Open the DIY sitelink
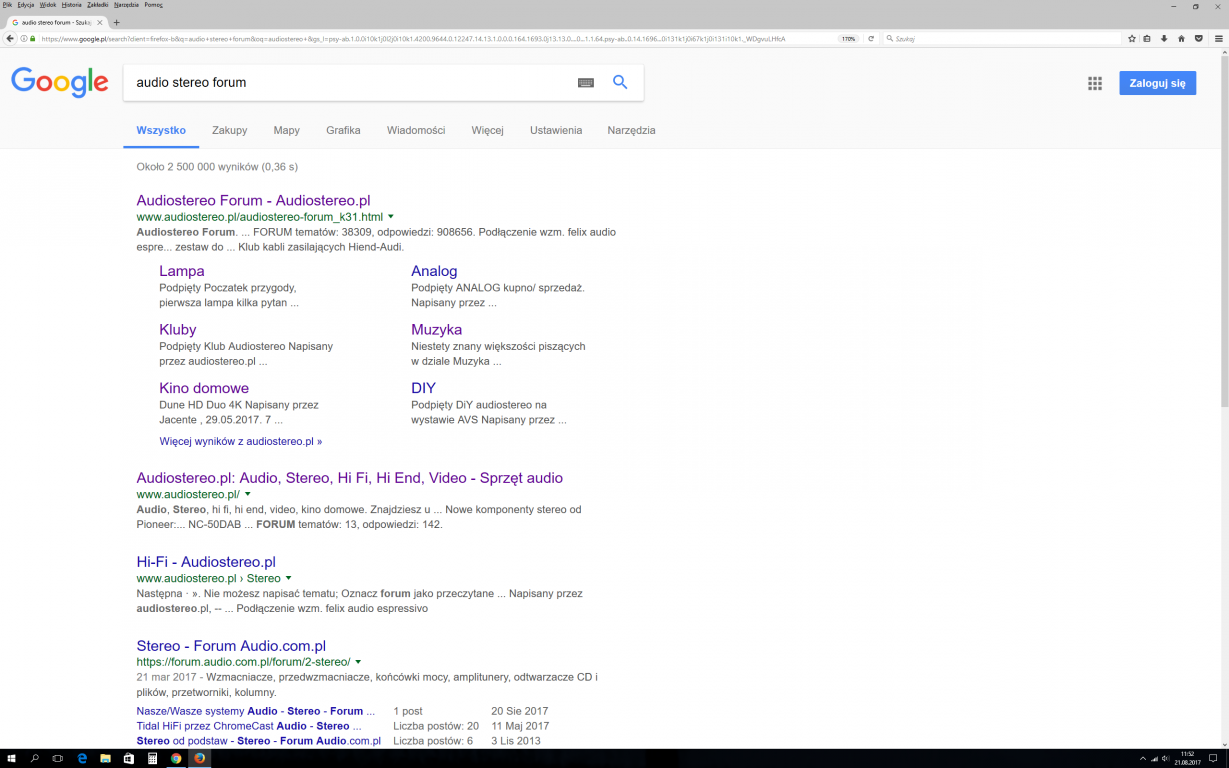The height and width of the screenshot is (768, 1229). tap(423, 388)
